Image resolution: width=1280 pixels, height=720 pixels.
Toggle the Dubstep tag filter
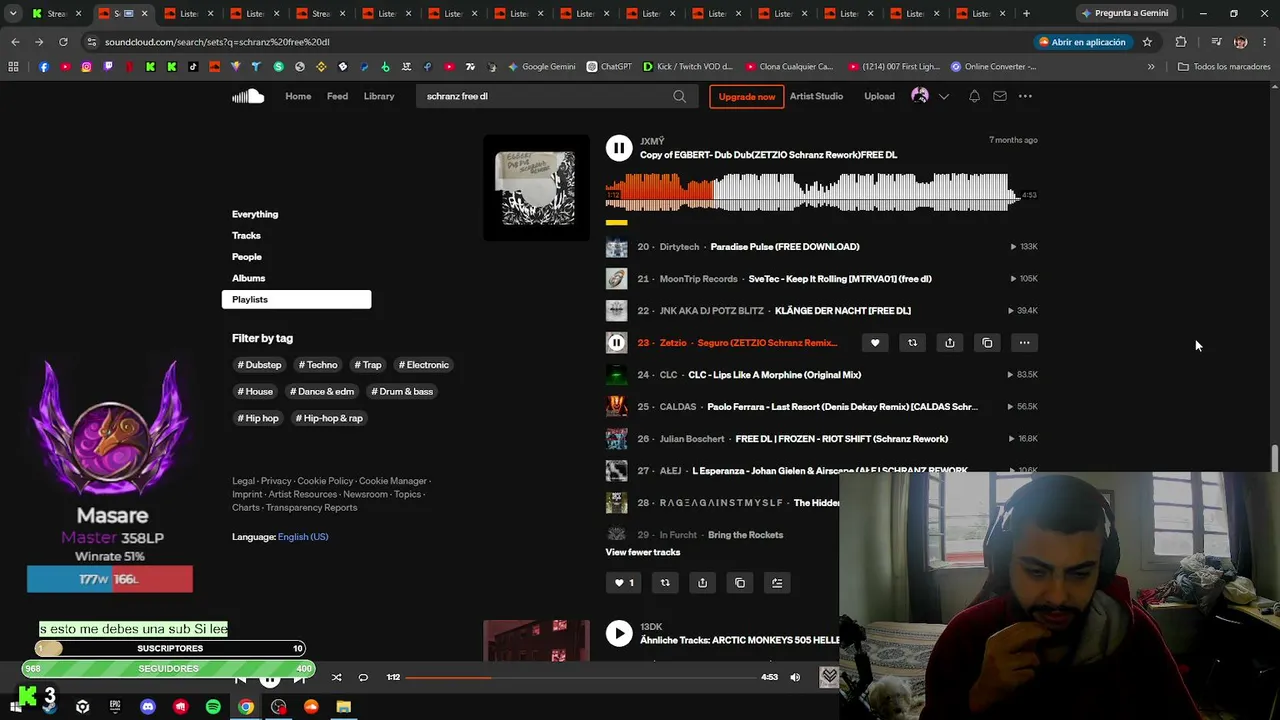(260, 365)
